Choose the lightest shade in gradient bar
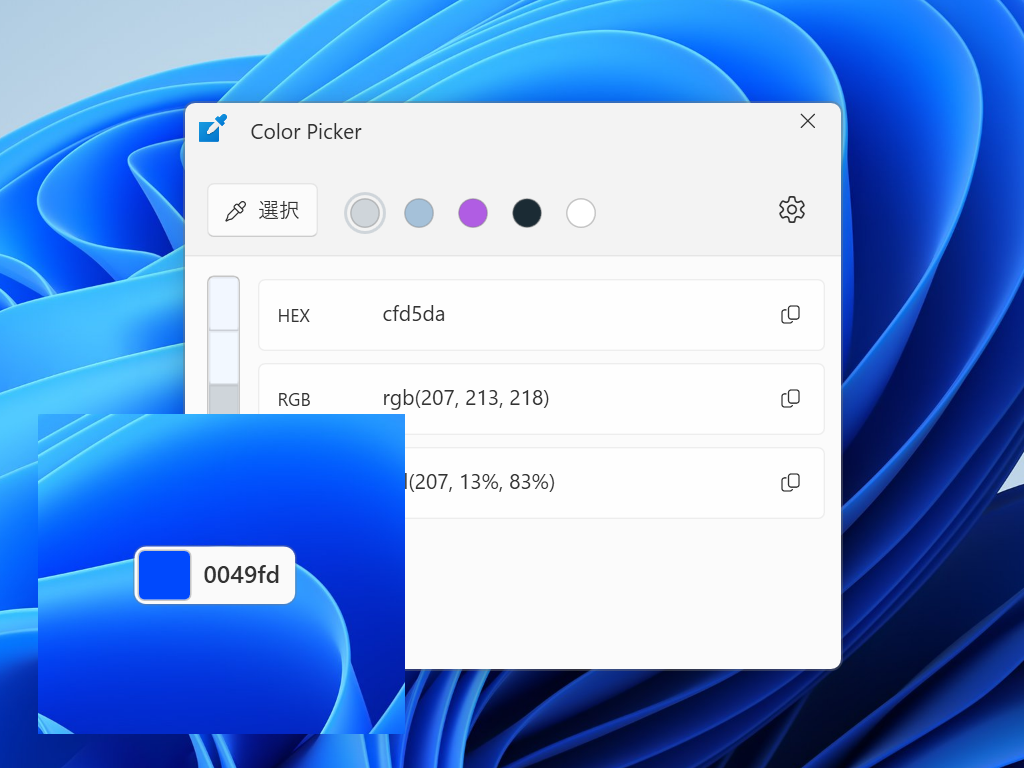Screen dimensions: 1024x768 coord(223,303)
